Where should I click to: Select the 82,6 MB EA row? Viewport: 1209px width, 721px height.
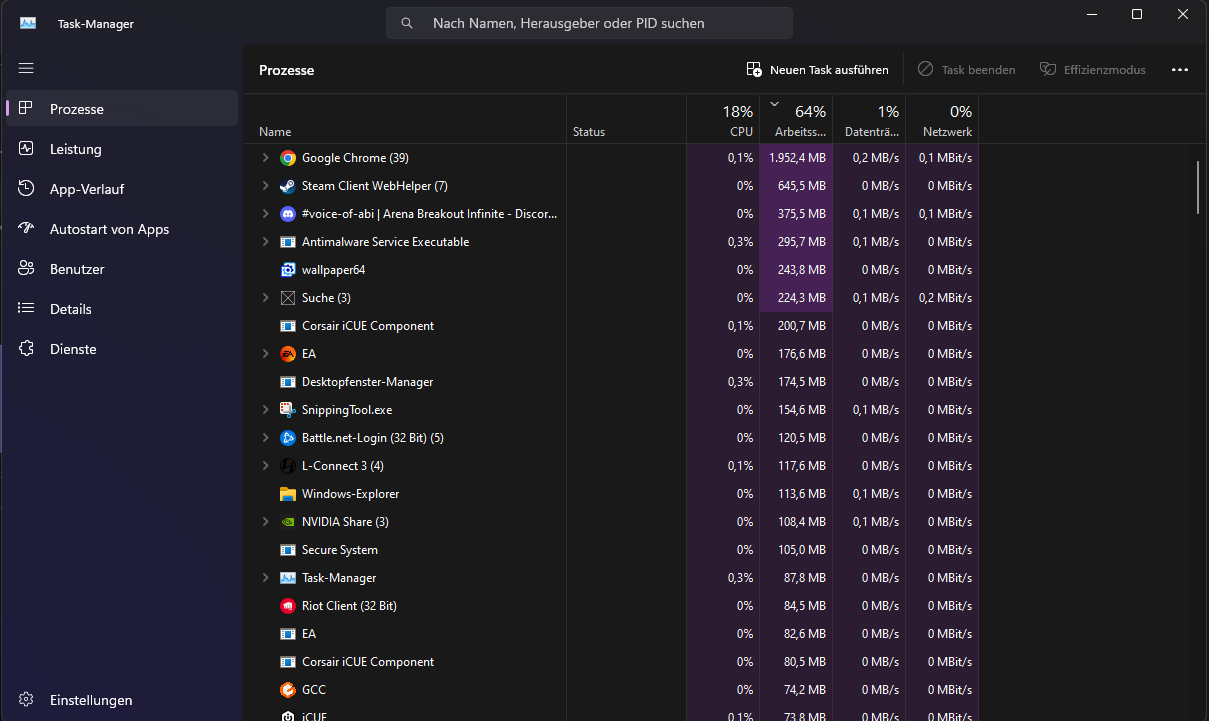(611, 634)
